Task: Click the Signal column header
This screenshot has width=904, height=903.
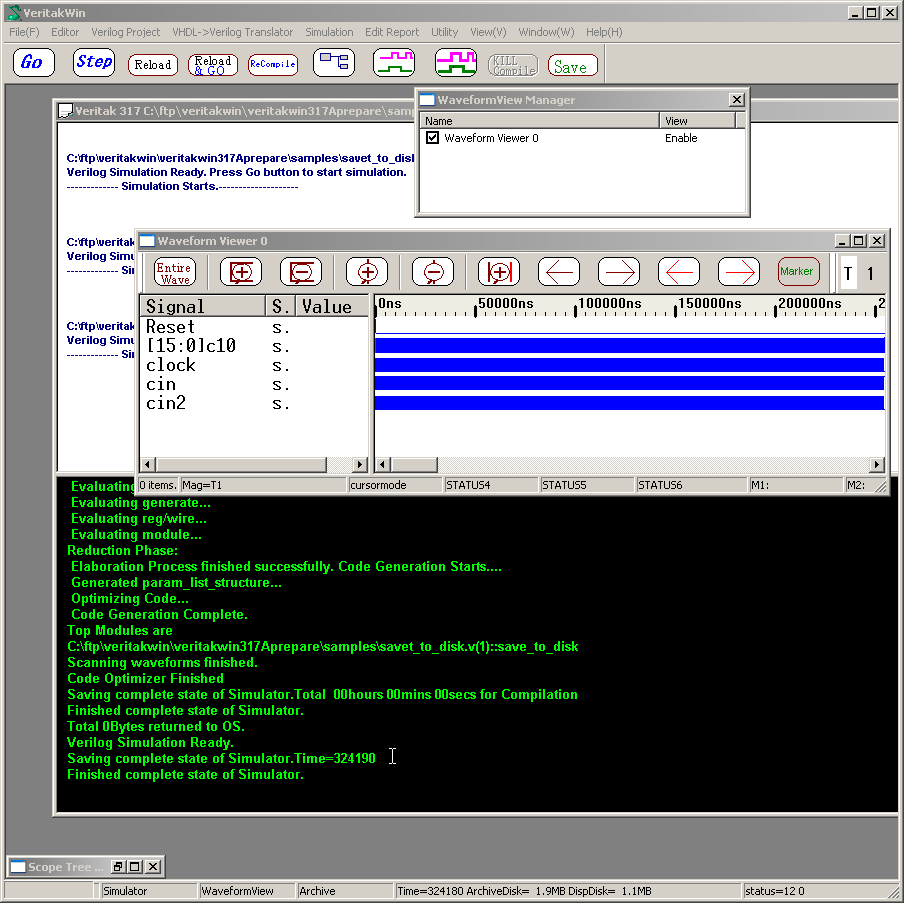Action: (x=203, y=306)
